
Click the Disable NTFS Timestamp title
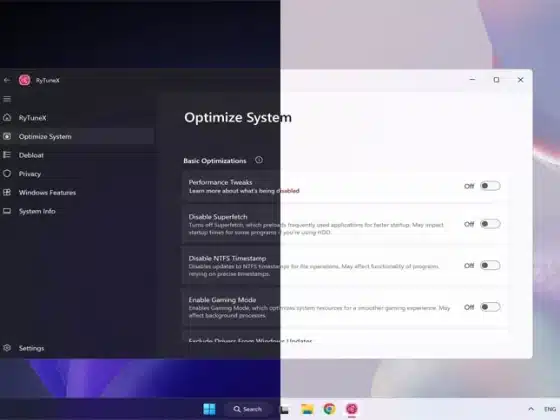227,258
